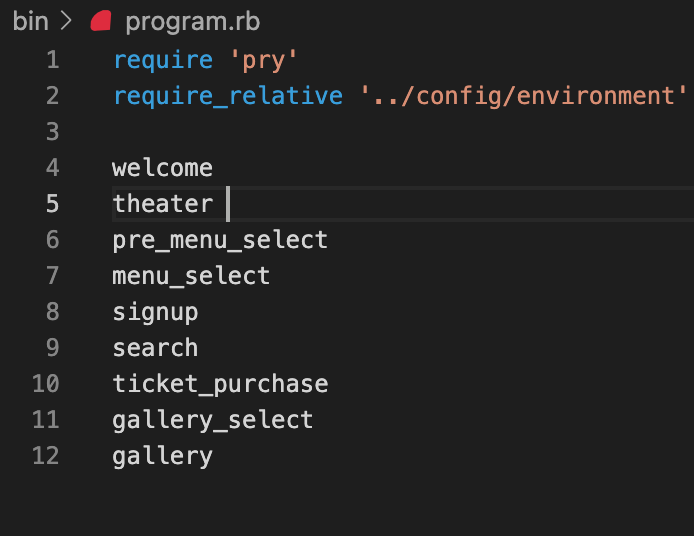694x536 pixels.
Task: Place cursor on welcome method call
Action: 162,168
